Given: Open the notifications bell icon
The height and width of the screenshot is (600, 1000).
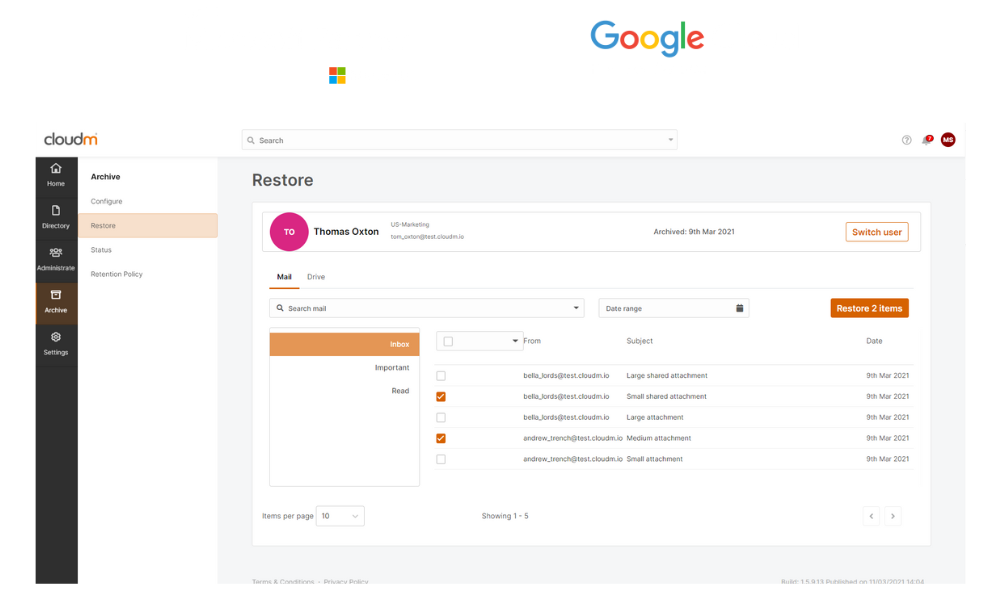Looking at the screenshot, I should tap(927, 140).
